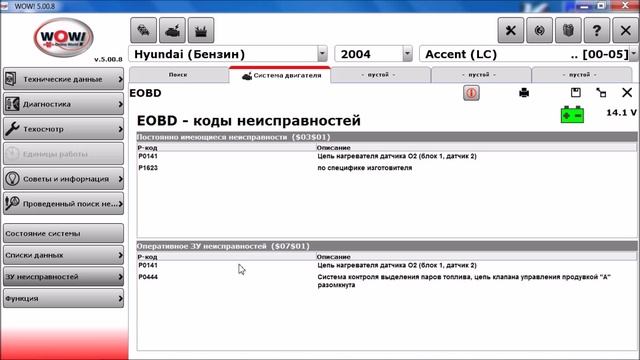This screenshot has width=640, height=360.
Task: Click the Советы и информация bulb icon
Action: pos(12,179)
